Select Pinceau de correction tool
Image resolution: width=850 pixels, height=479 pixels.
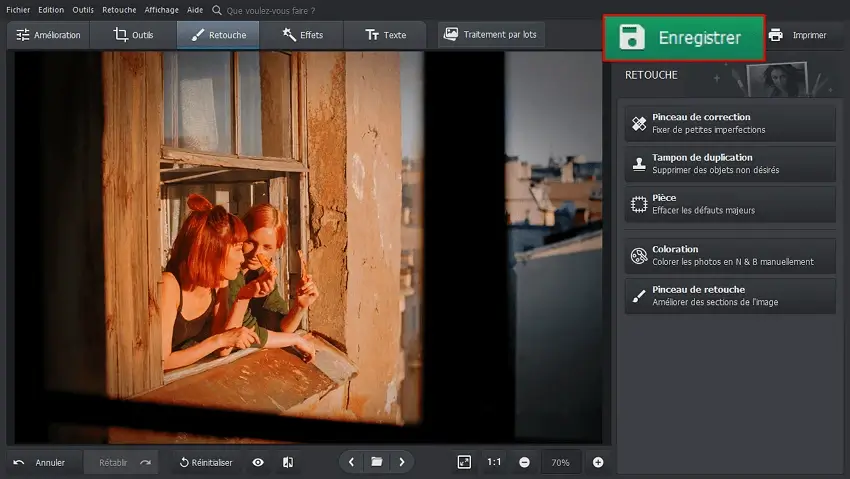[730, 123]
